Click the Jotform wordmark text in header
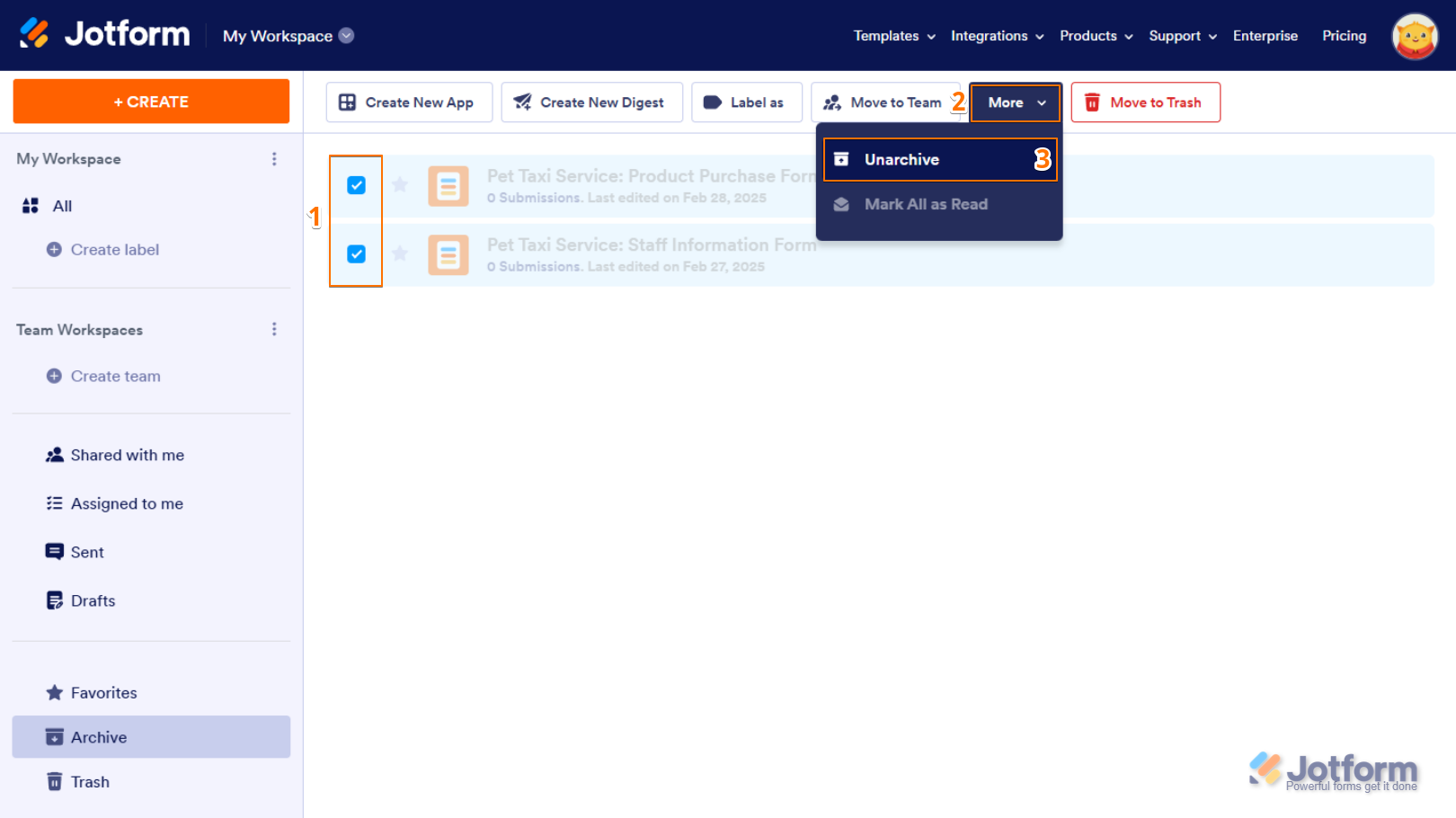This screenshot has width=1456, height=818. point(128,34)
